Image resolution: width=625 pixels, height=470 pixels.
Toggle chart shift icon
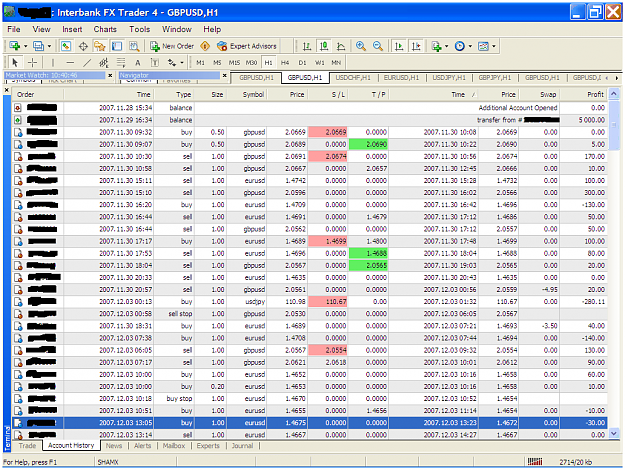[416, 46]
